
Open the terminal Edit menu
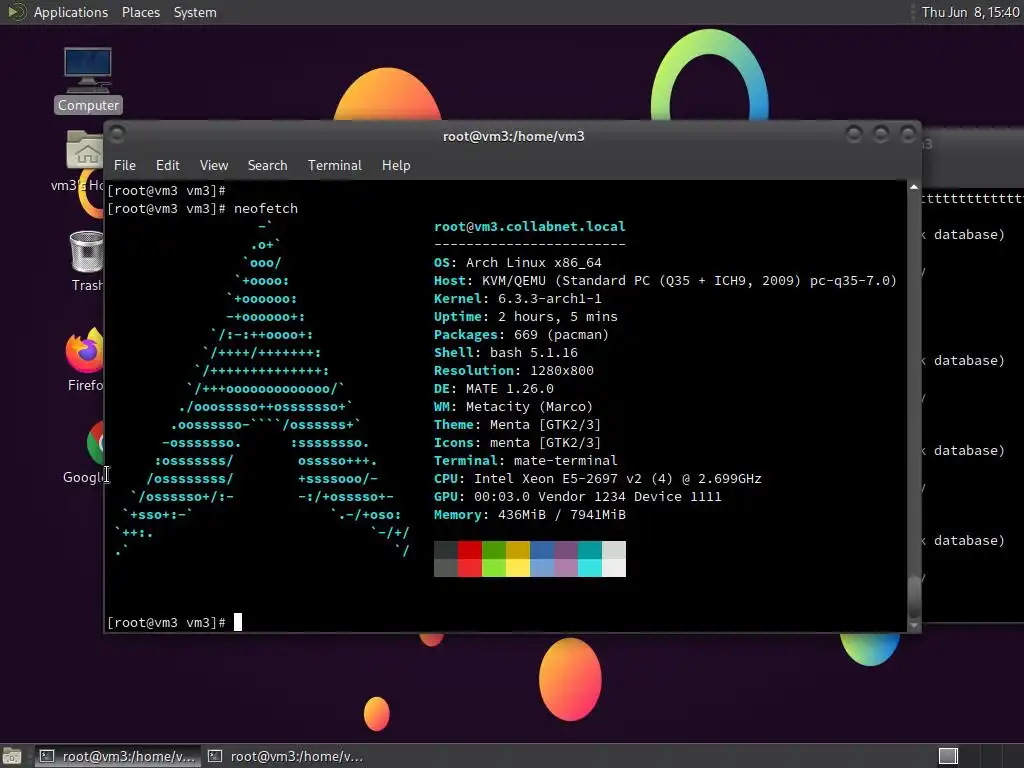pos(167,165)
